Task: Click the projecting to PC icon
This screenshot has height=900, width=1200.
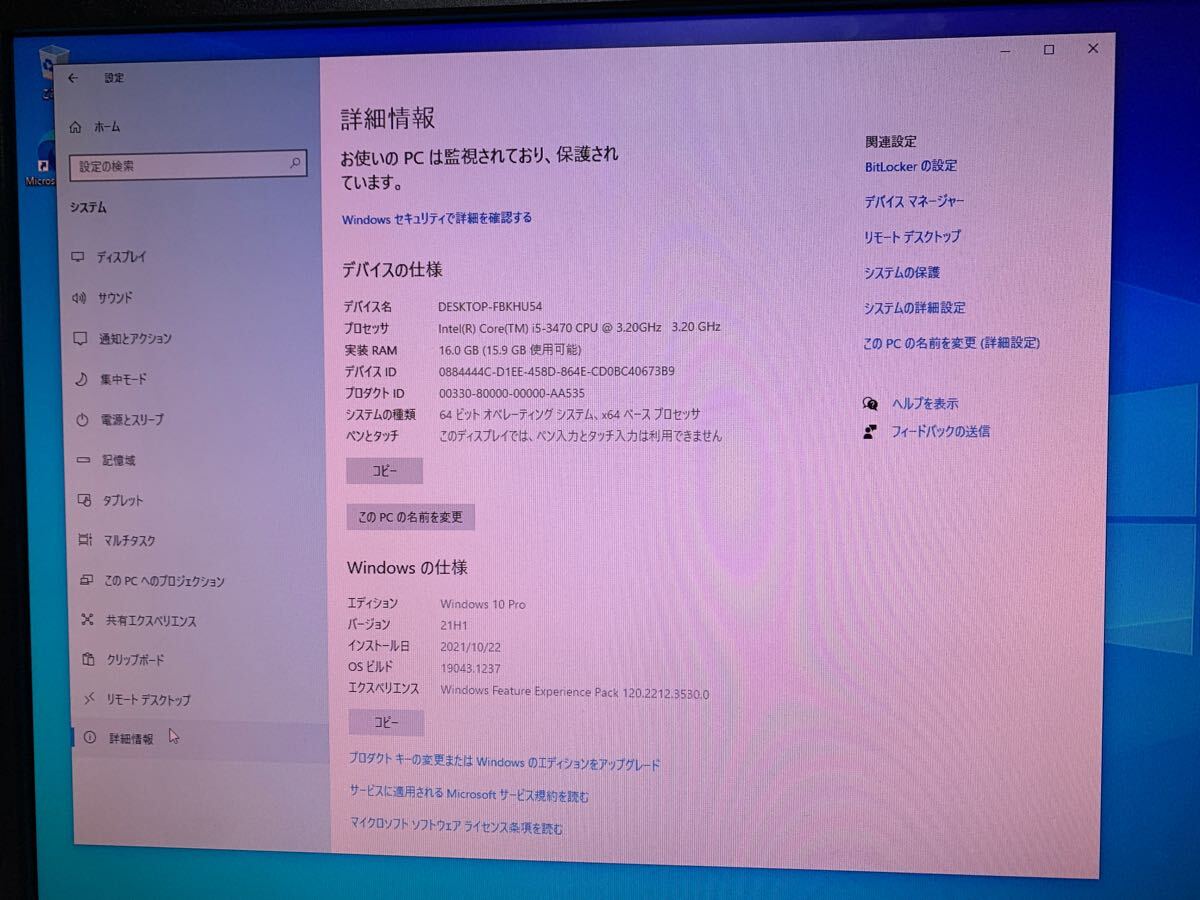Action: coord(86,580)
